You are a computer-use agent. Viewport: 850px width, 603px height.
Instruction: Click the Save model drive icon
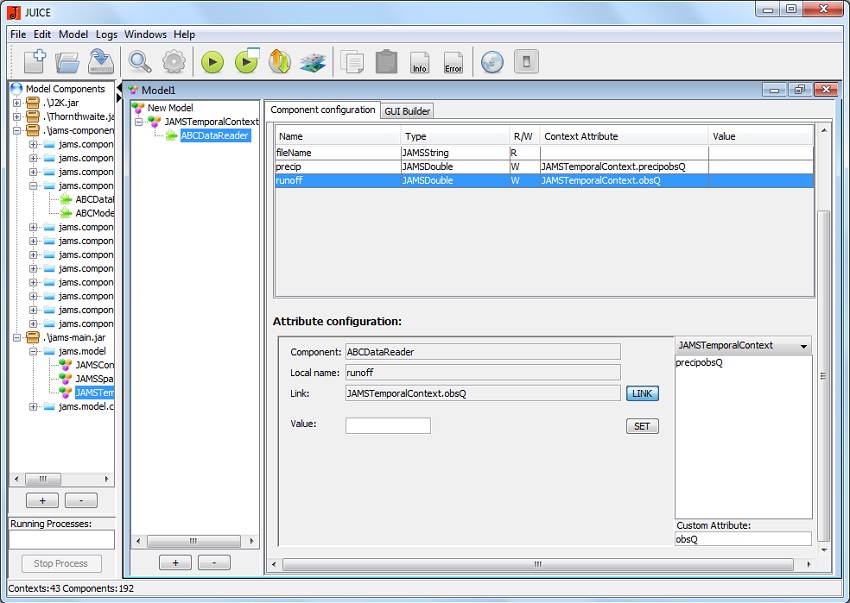[x=100, y=62]
